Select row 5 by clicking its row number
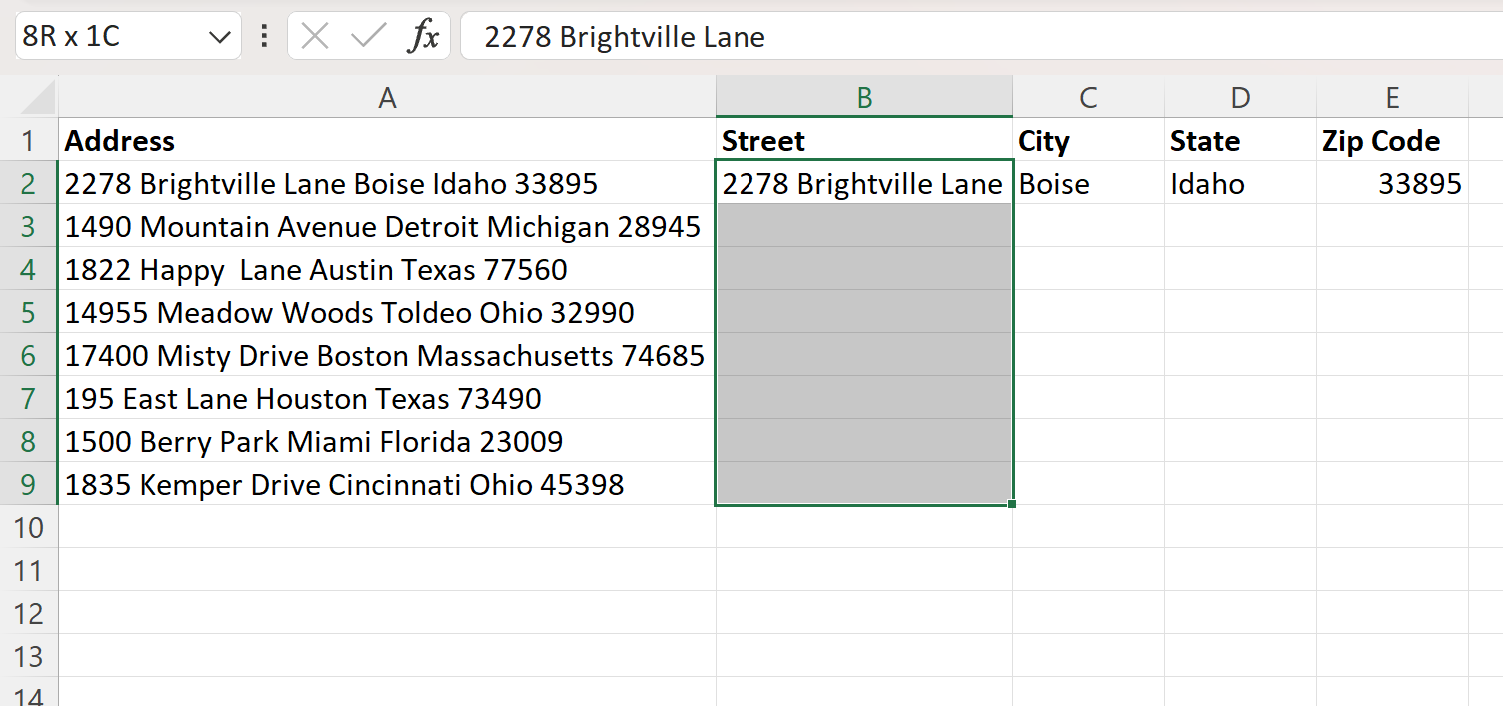 29,312
